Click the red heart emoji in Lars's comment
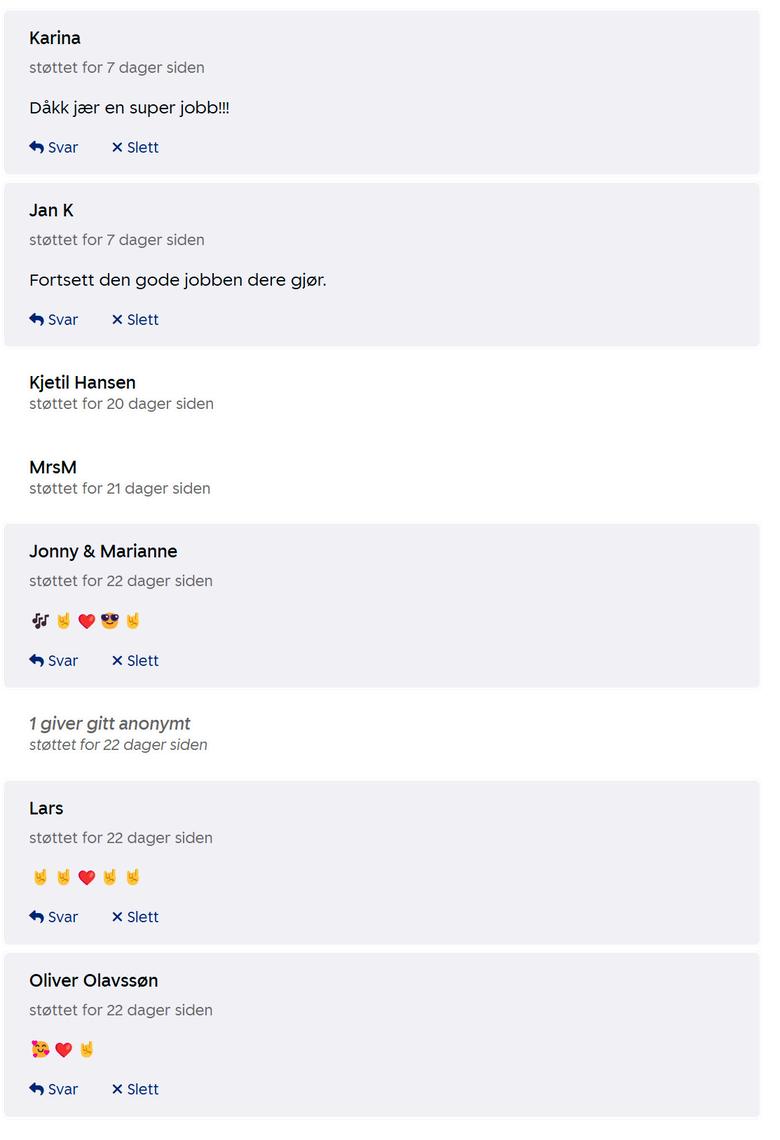 (x=87, y=878)
